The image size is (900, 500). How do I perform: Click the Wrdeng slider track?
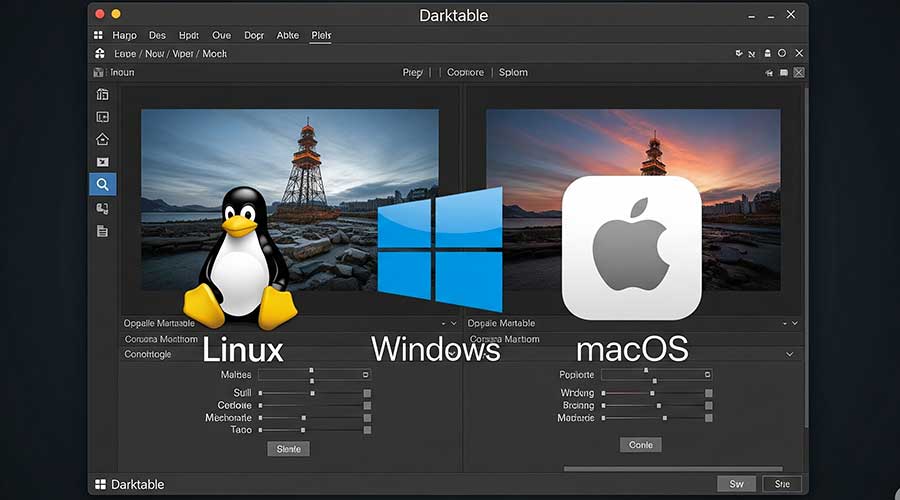tap(653, 393)
